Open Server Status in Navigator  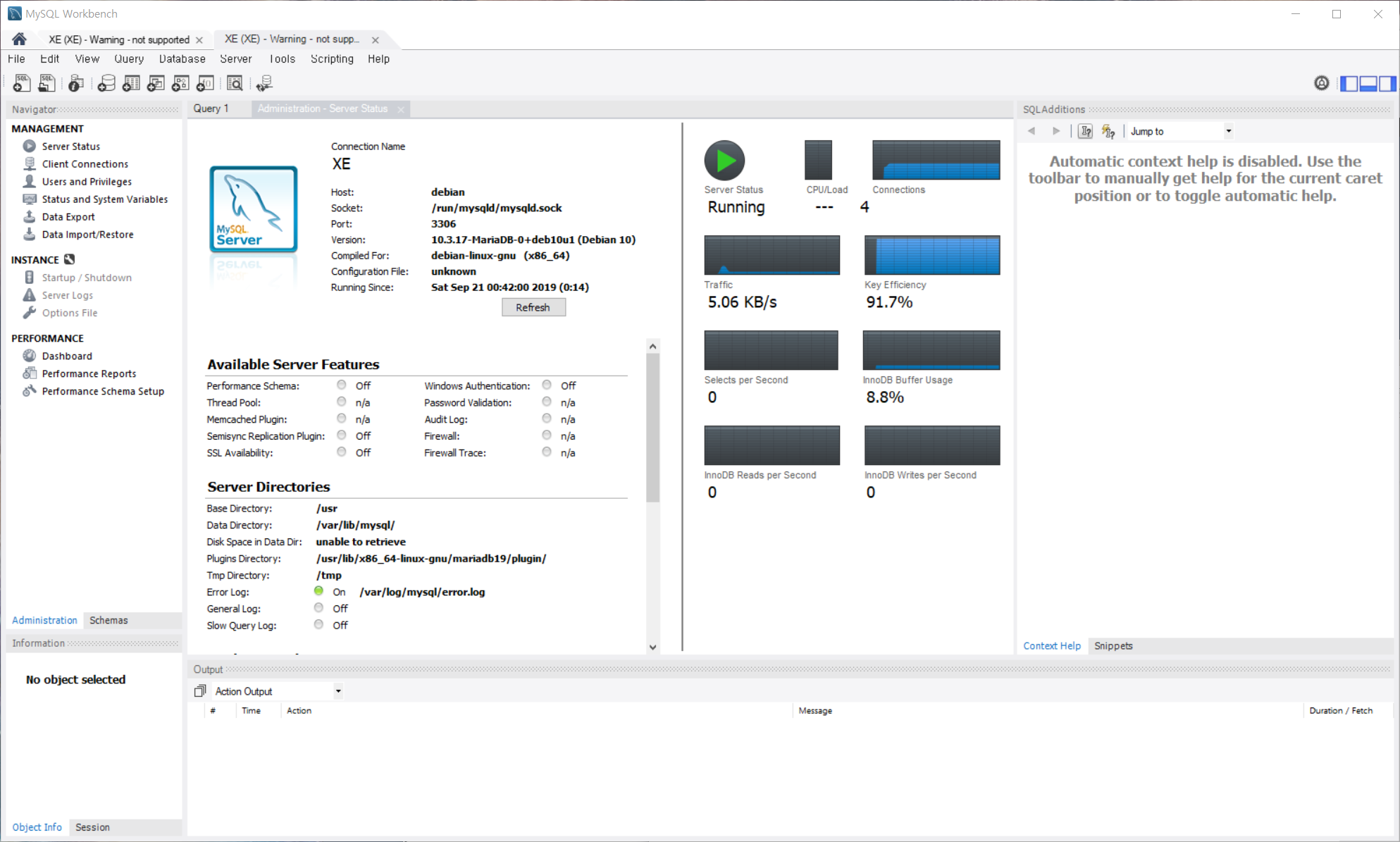click(70, 146)
